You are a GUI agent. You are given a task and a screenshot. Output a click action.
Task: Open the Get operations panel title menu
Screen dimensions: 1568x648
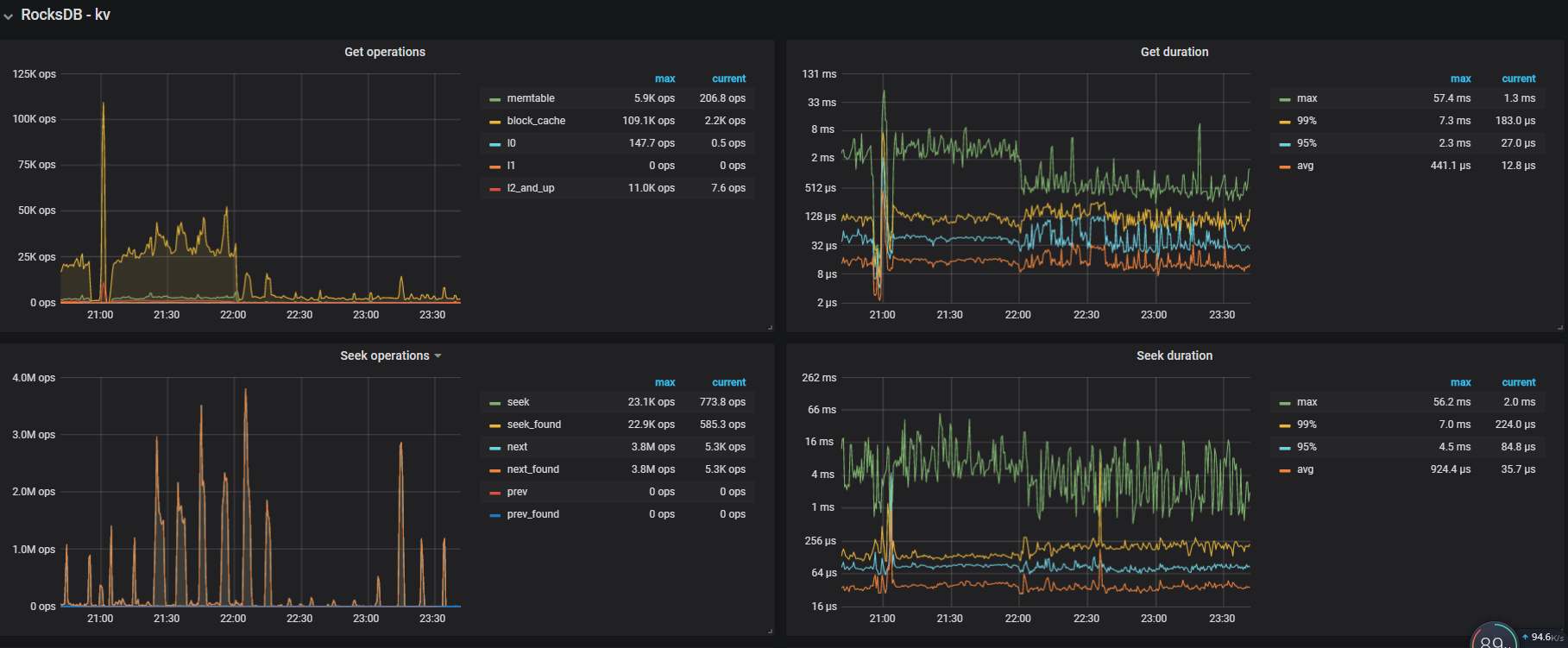385,52
